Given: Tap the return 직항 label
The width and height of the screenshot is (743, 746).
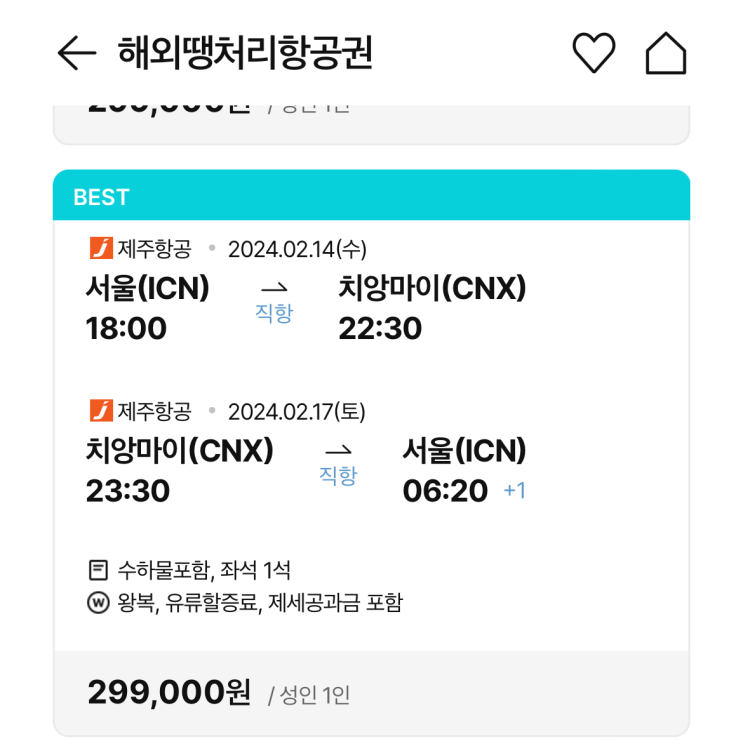Looking at the screenshot, I should [x=338, y=475].
